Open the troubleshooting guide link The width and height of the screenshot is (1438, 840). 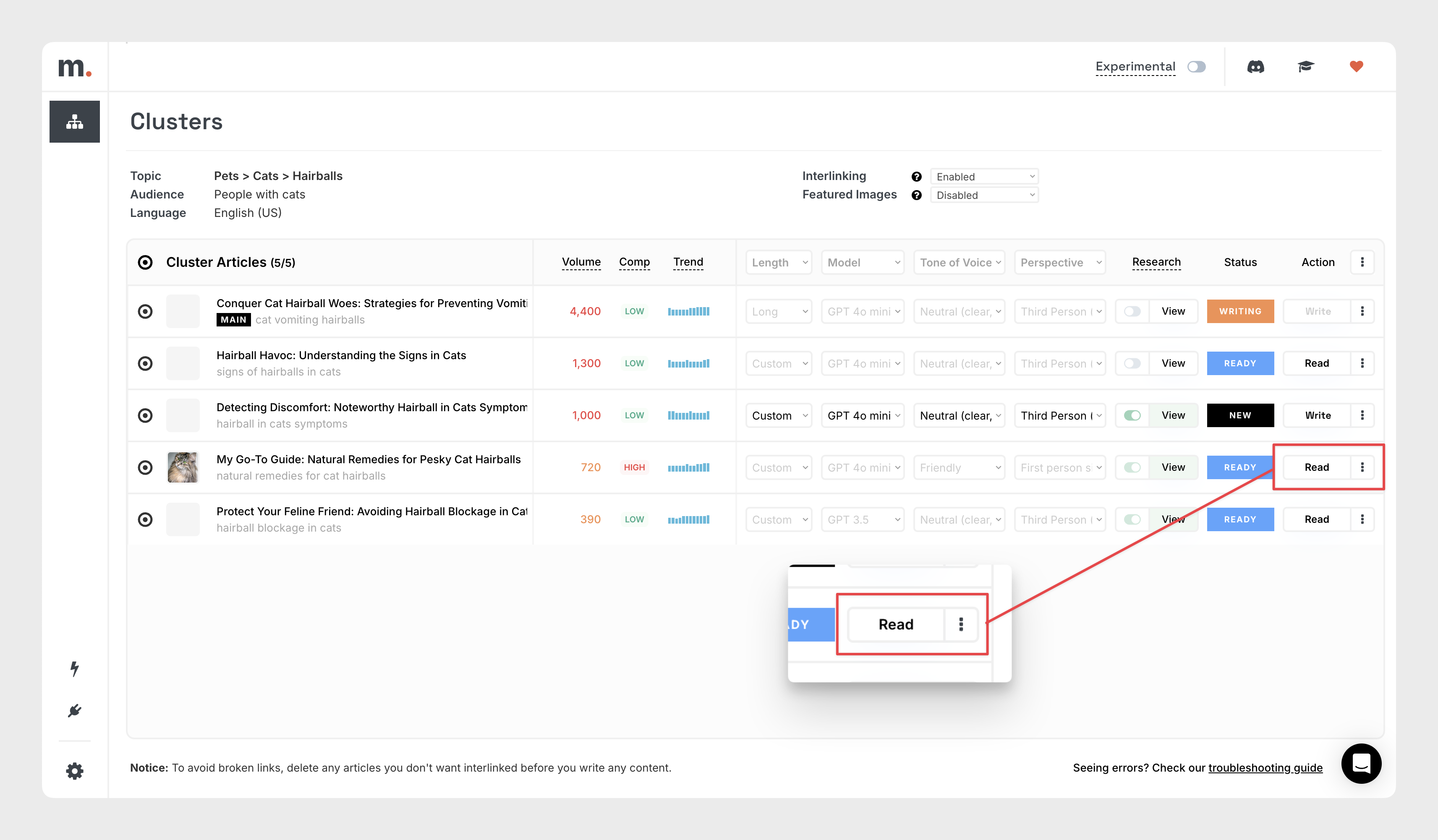(x=1265, y=767)
